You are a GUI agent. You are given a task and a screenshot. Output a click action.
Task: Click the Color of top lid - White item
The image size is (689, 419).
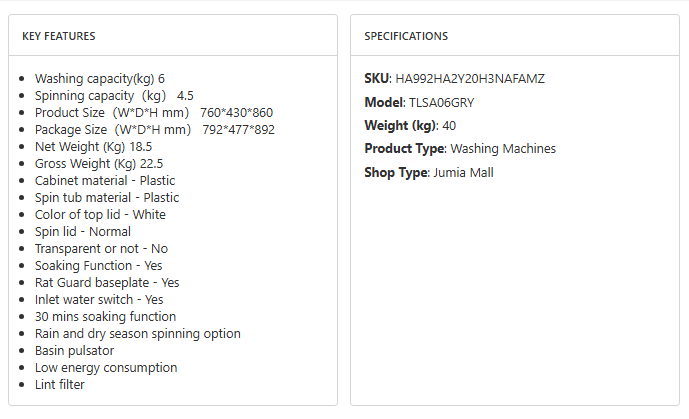pyautogui.click(x=100, y=214)
